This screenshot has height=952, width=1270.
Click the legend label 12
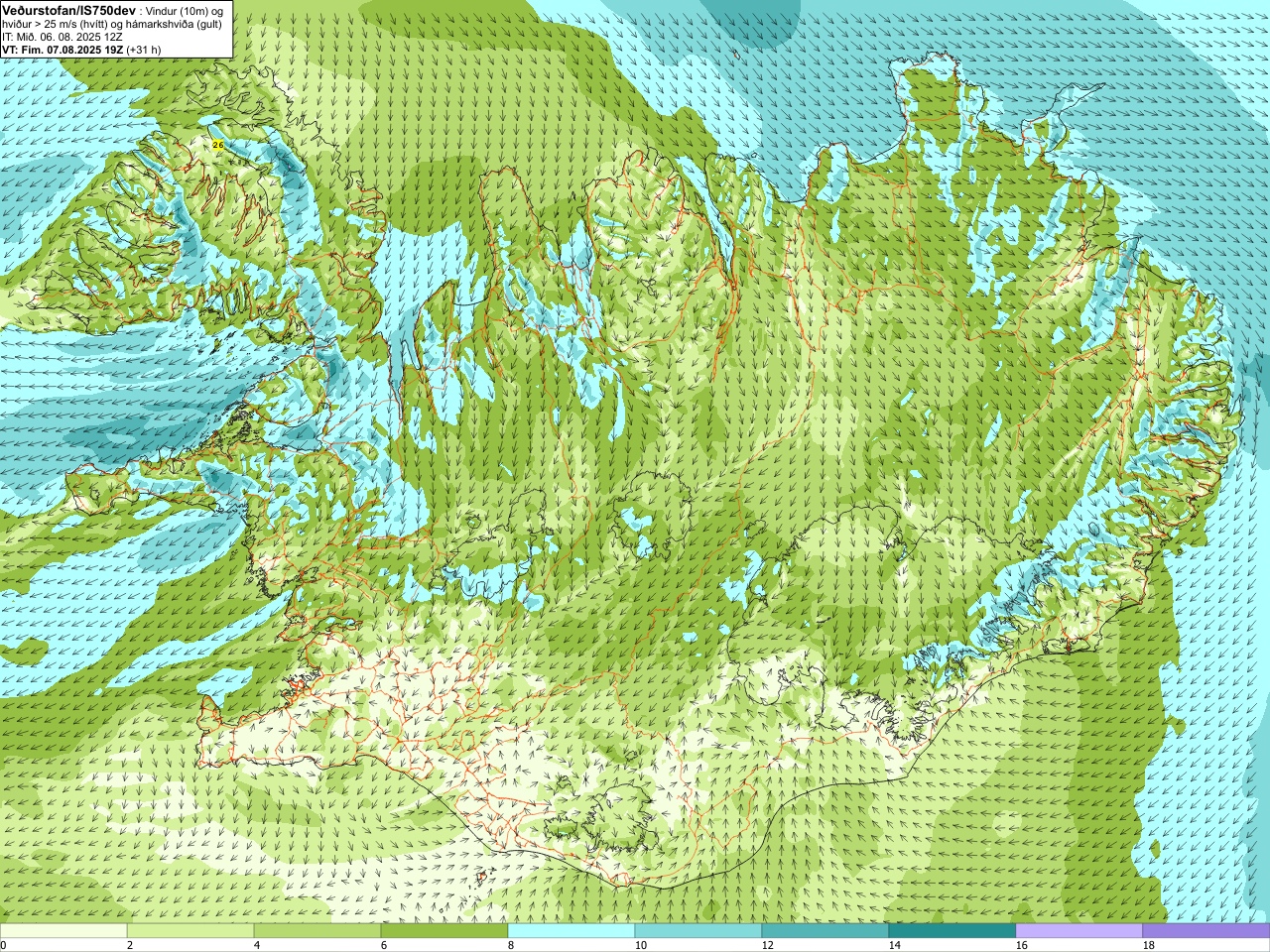point(767,945)
